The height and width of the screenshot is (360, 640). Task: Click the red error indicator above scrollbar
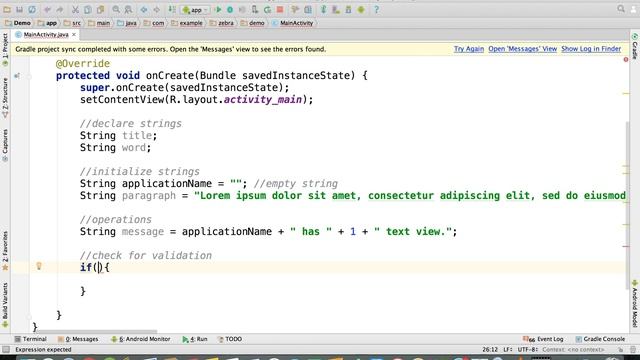626,60
